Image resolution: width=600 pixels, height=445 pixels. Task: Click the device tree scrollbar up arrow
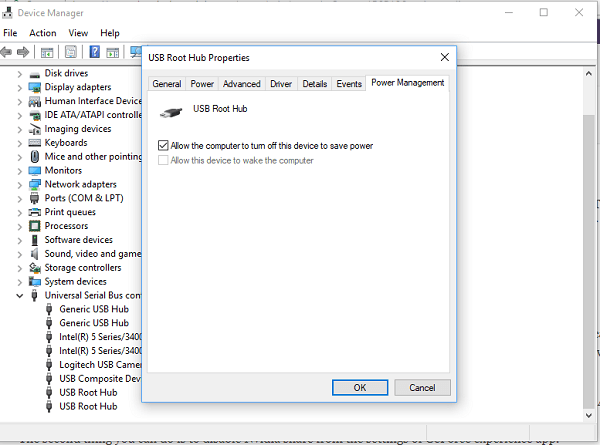(x=589, y=73)
